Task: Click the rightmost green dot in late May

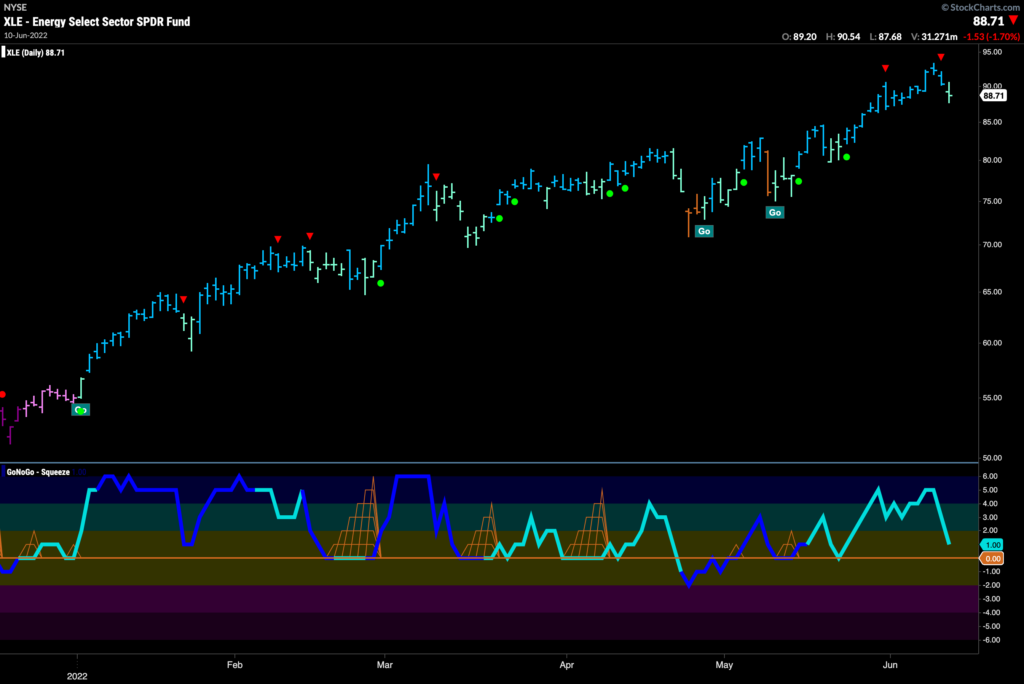Action: tap(846, 157)
